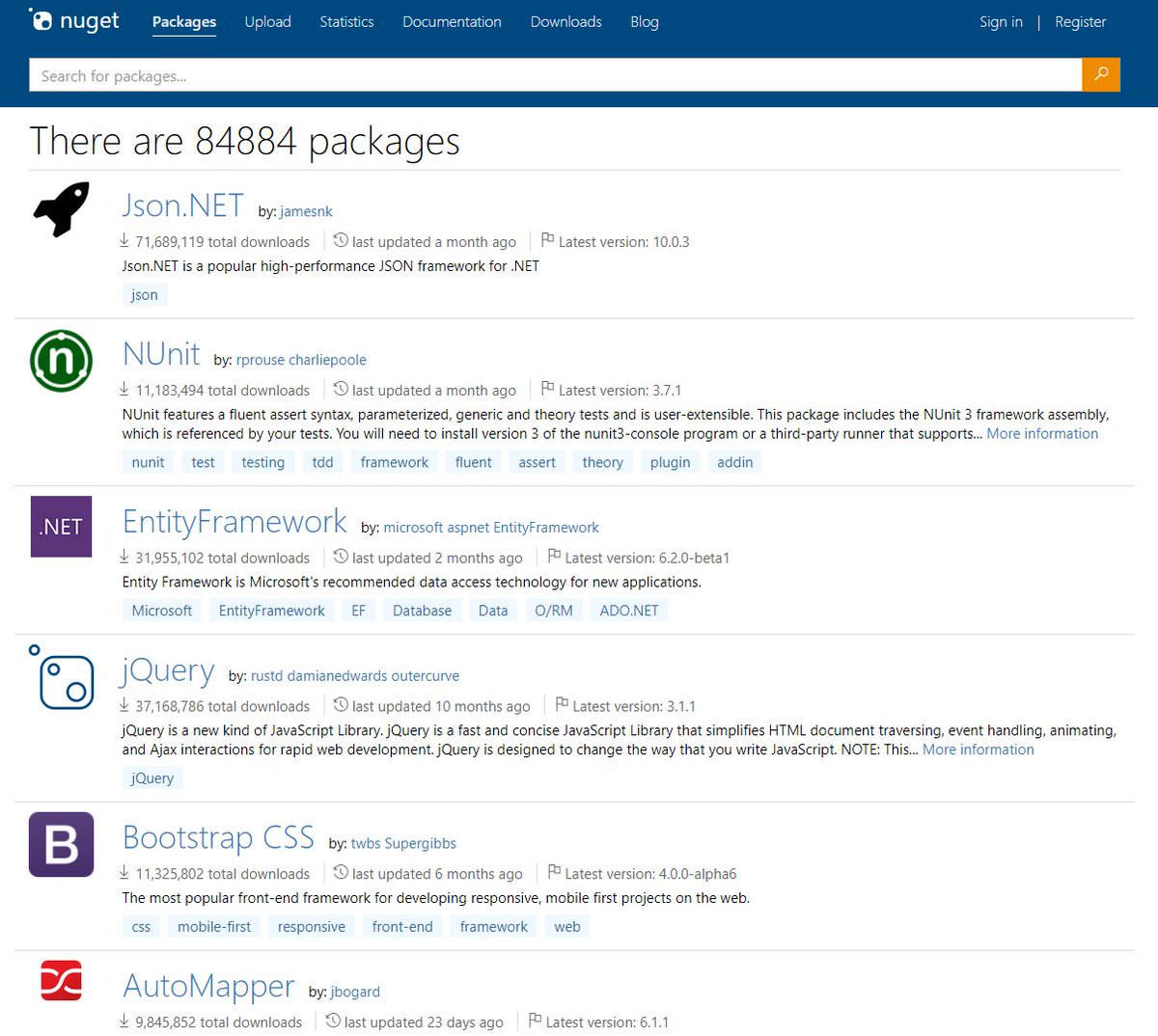Click the nuget logo in header
Screen dimensions: 1158x1036
pos(74,20)
